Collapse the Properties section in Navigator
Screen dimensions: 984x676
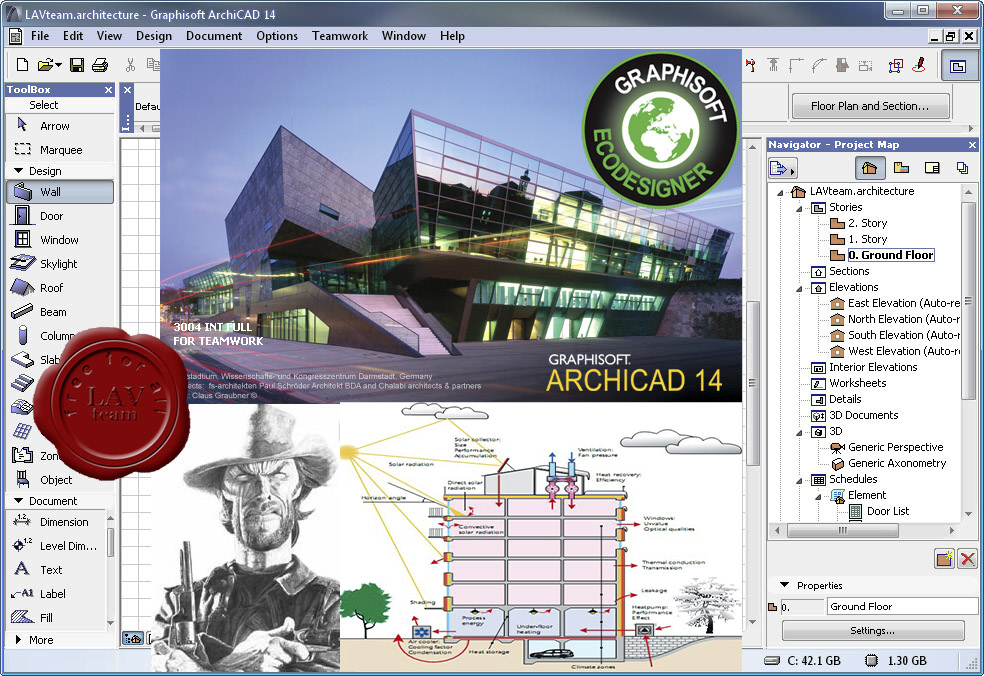pos(784,585)
